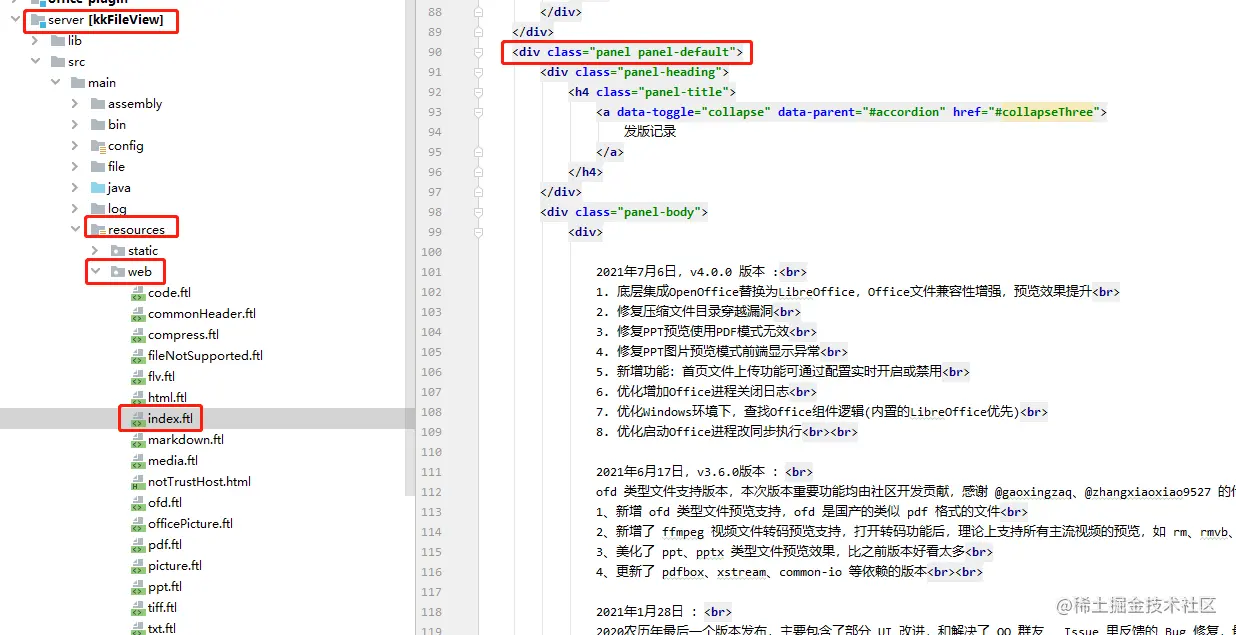1236x635 pixels.
Task: Open officePicture.ftl in the project tree
Action: tap(190, 524)
